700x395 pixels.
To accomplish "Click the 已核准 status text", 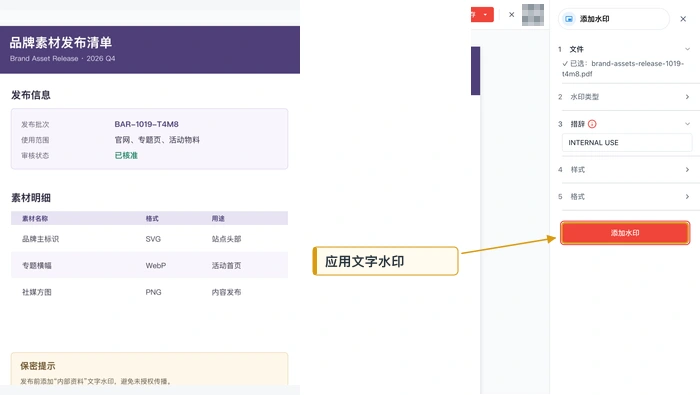I will click(x=126, y=155).
